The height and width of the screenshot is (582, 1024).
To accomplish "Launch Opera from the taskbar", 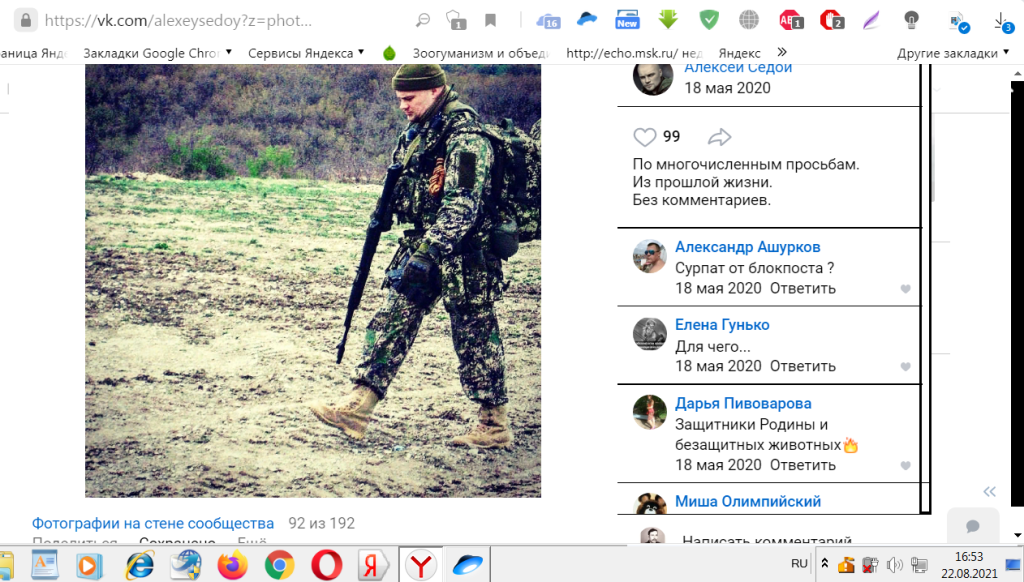I will [x=327, y=565].
